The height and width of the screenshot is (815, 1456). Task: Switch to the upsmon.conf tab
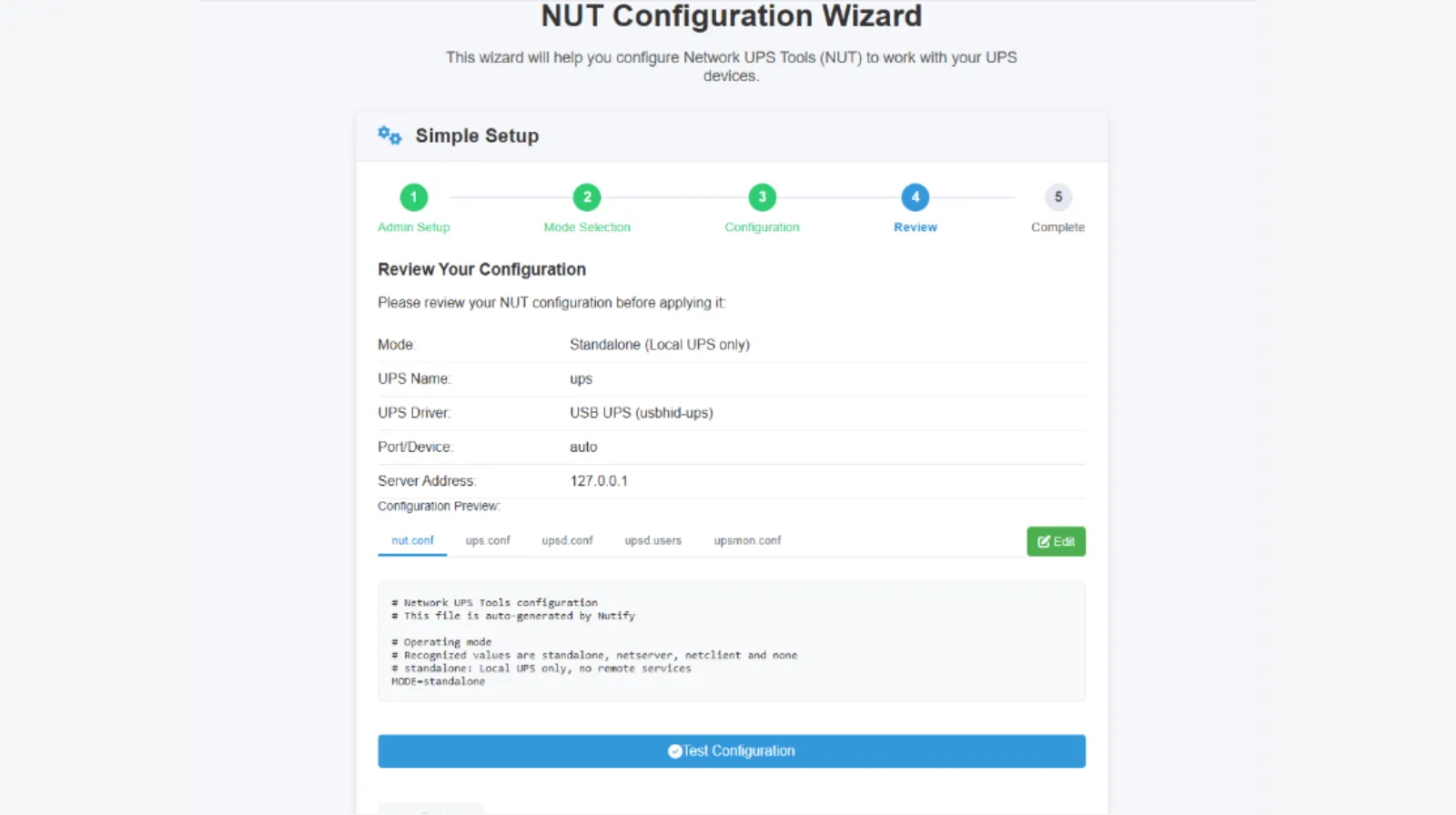click(747, 540)
